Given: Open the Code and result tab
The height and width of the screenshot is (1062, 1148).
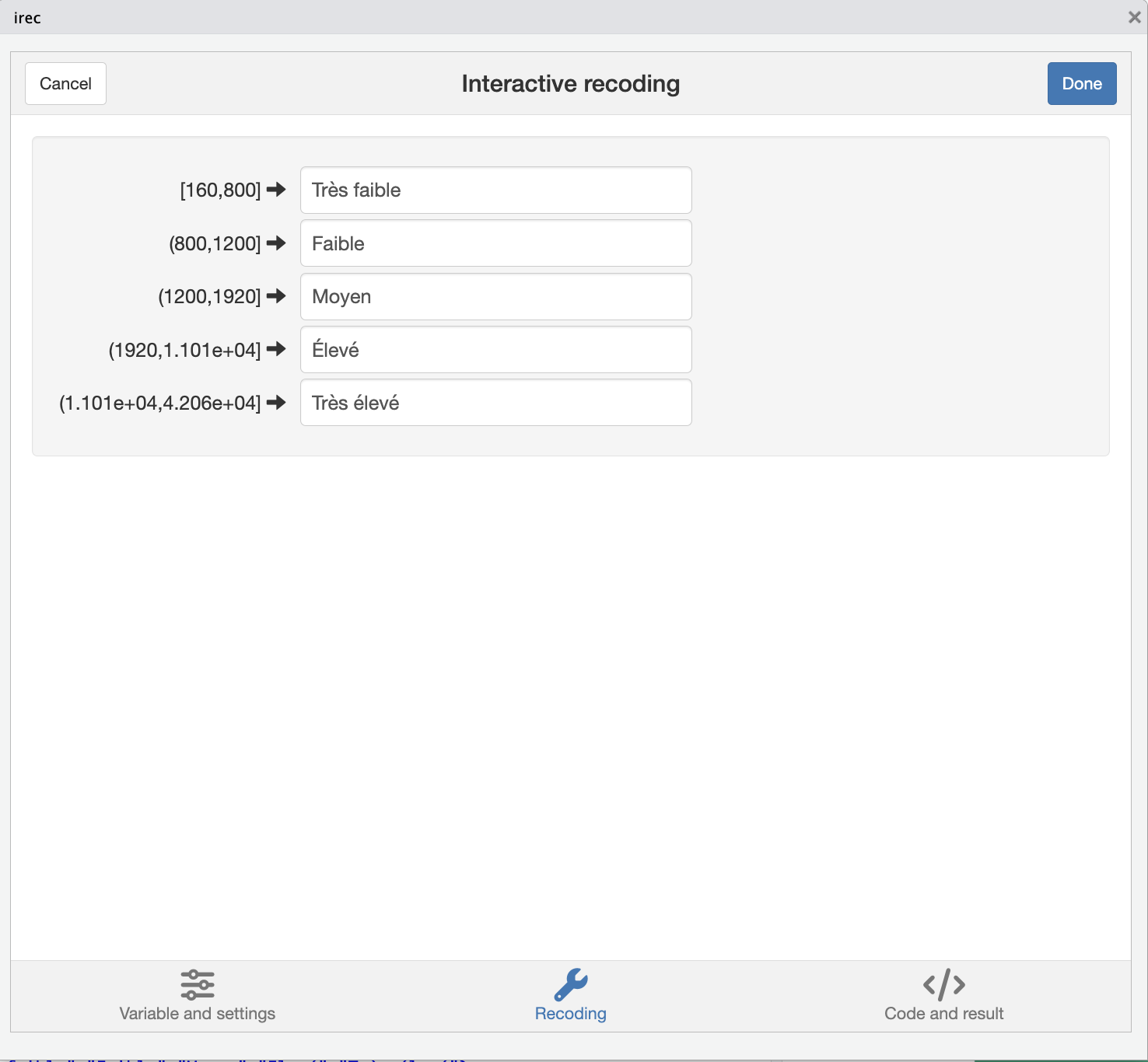Looking at the screenshot, I should 944,996.
